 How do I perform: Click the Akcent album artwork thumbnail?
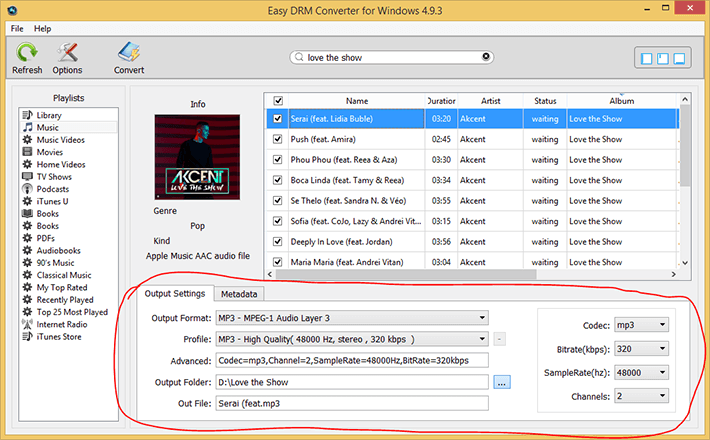coord(197,157)
